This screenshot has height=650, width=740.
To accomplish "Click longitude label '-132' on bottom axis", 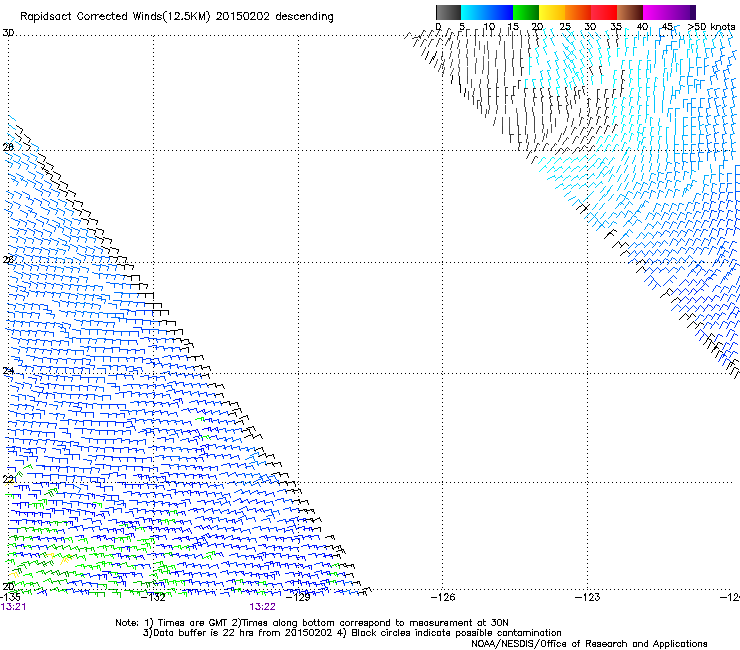I will pos(153,597).
